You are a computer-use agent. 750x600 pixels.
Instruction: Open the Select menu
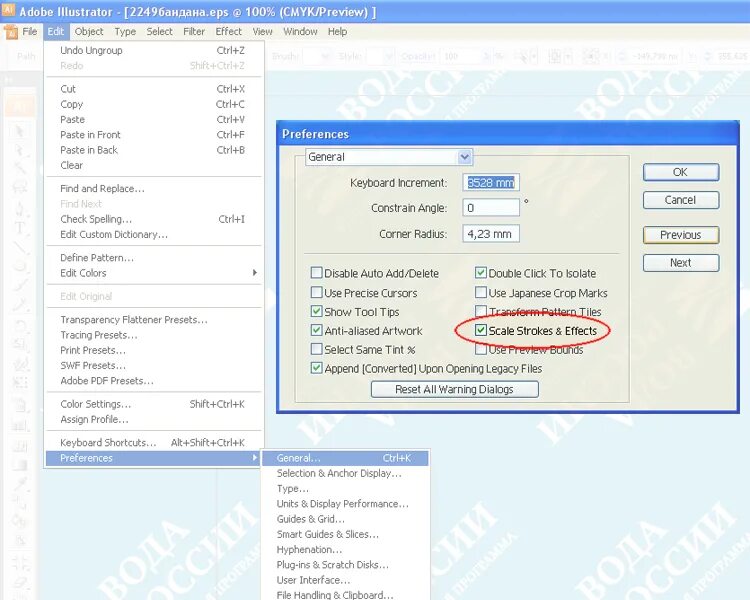point(159,32)
